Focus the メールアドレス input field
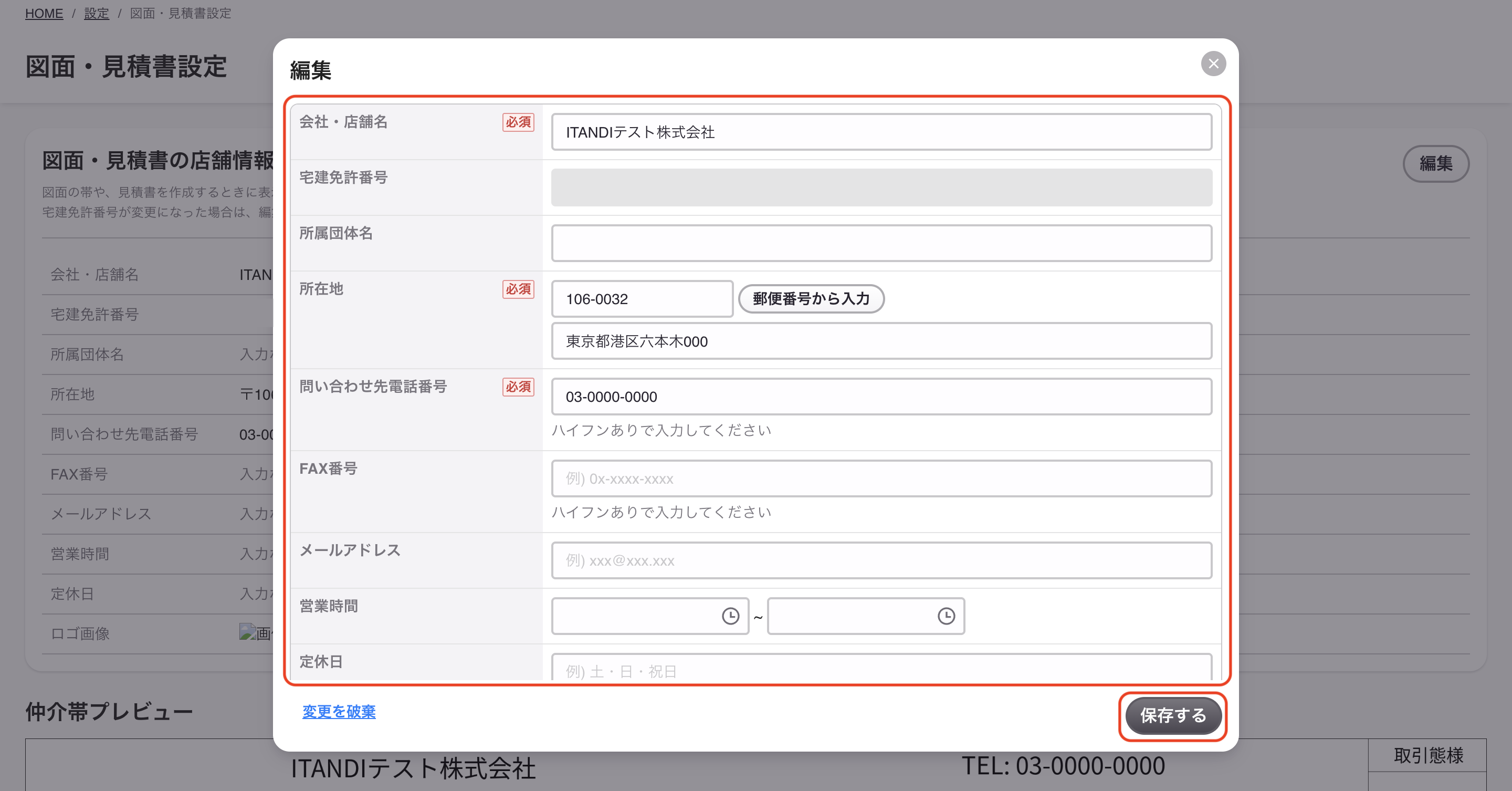The height and width of the screenshot is (791, 1512). (x=881, y=560)
